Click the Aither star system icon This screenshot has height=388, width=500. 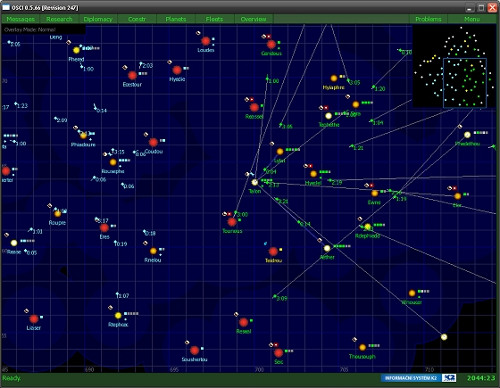coord(327,248)
